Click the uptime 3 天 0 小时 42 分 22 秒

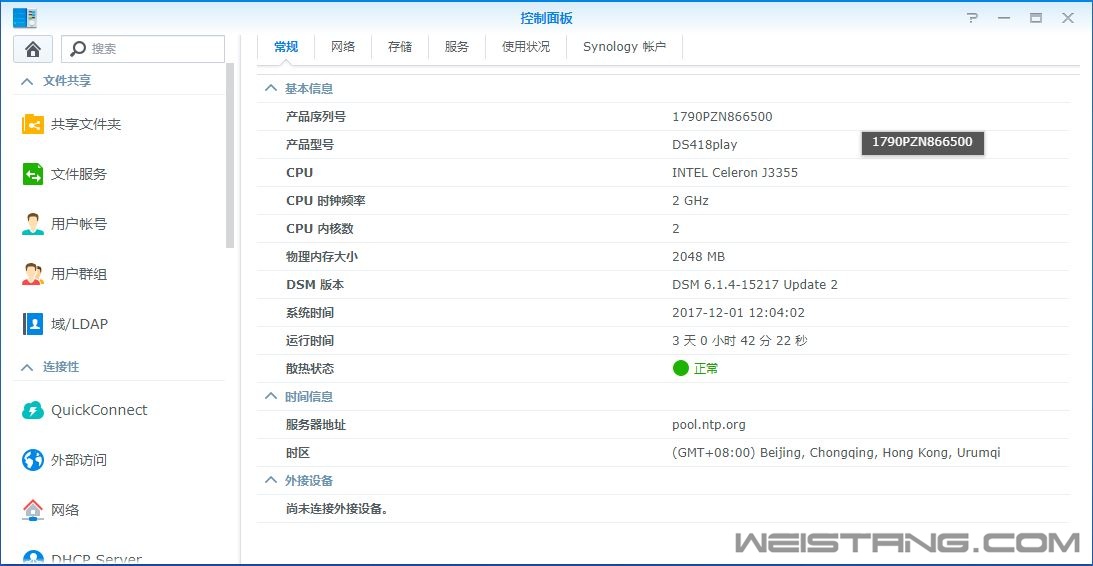coord(740,341)
